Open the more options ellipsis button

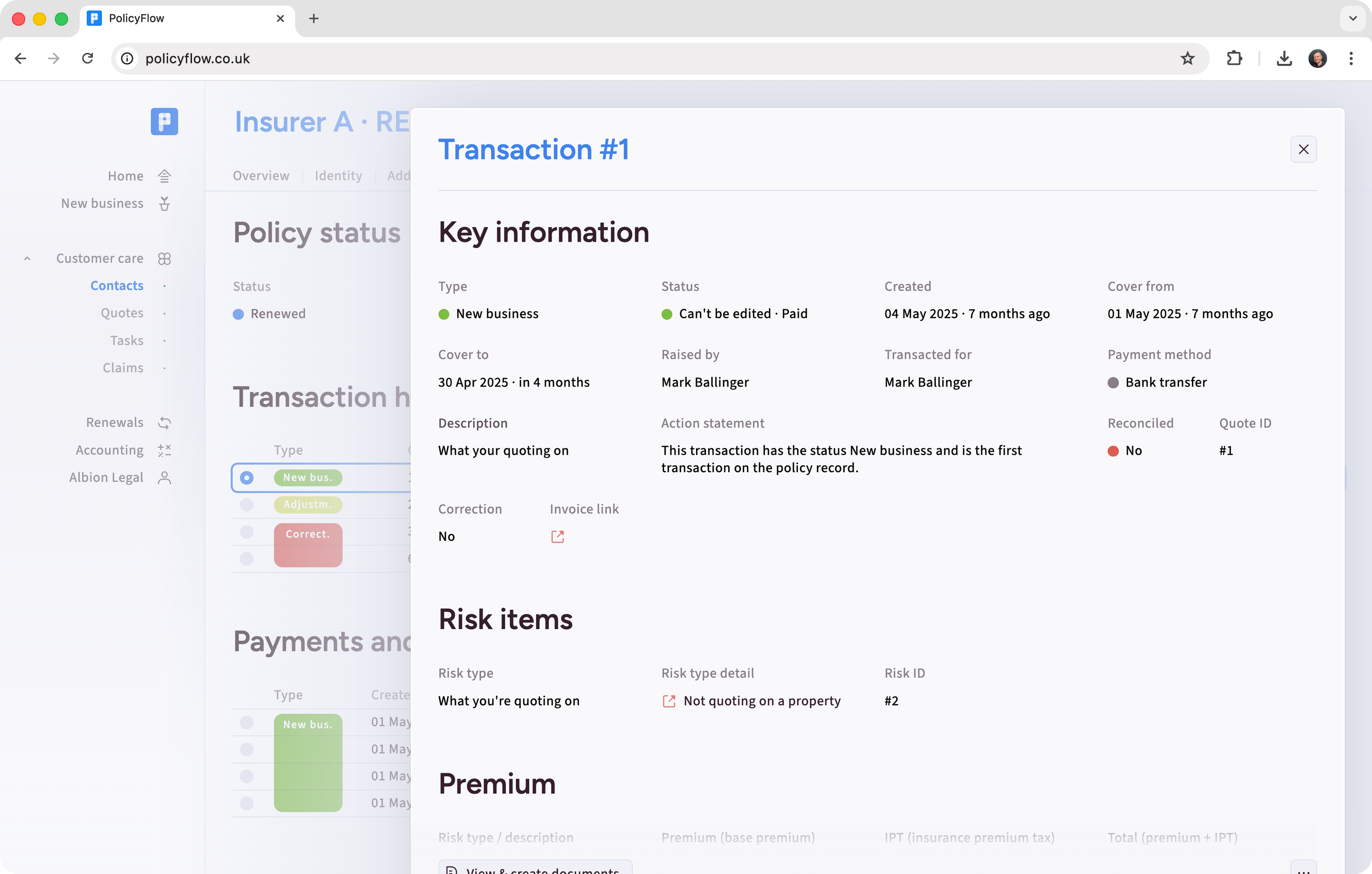[x=1303, y=868]
